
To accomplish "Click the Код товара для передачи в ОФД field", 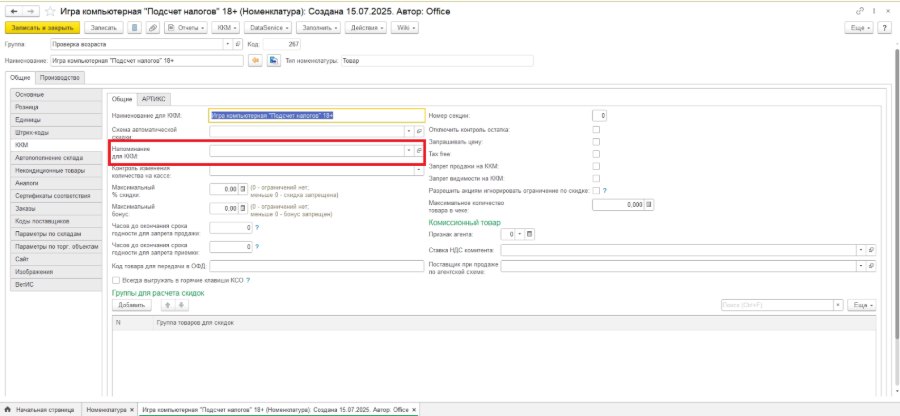I will tap(317, 266).
